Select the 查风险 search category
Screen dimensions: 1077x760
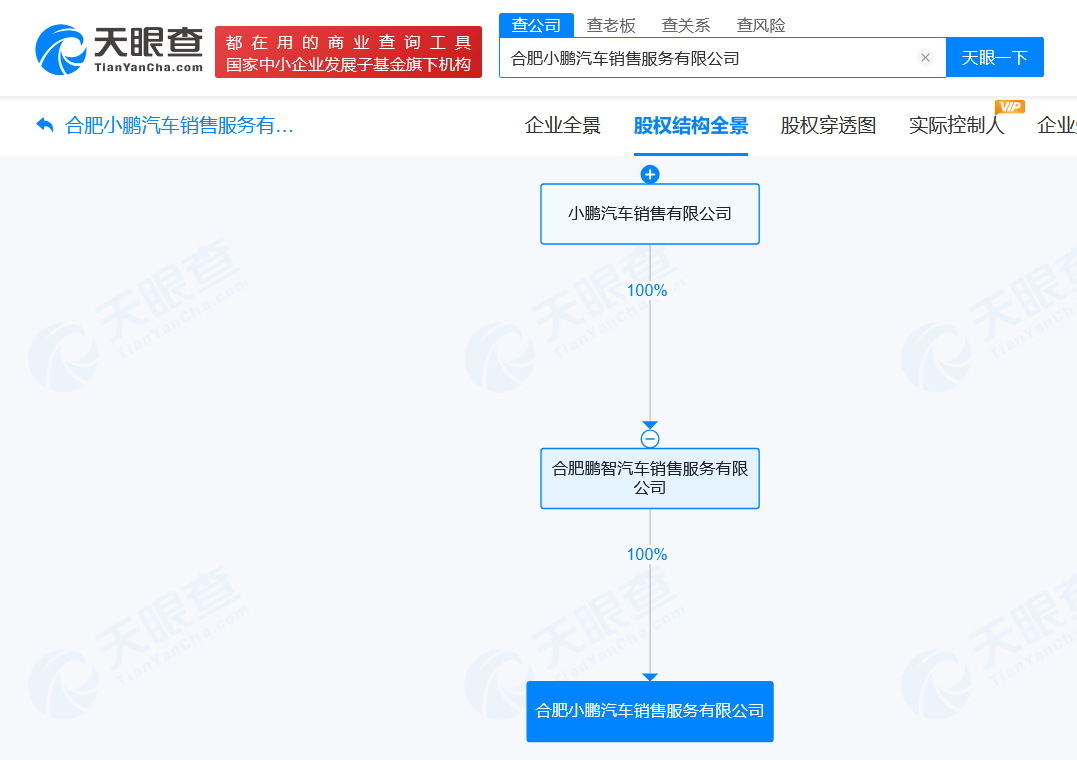761,25
